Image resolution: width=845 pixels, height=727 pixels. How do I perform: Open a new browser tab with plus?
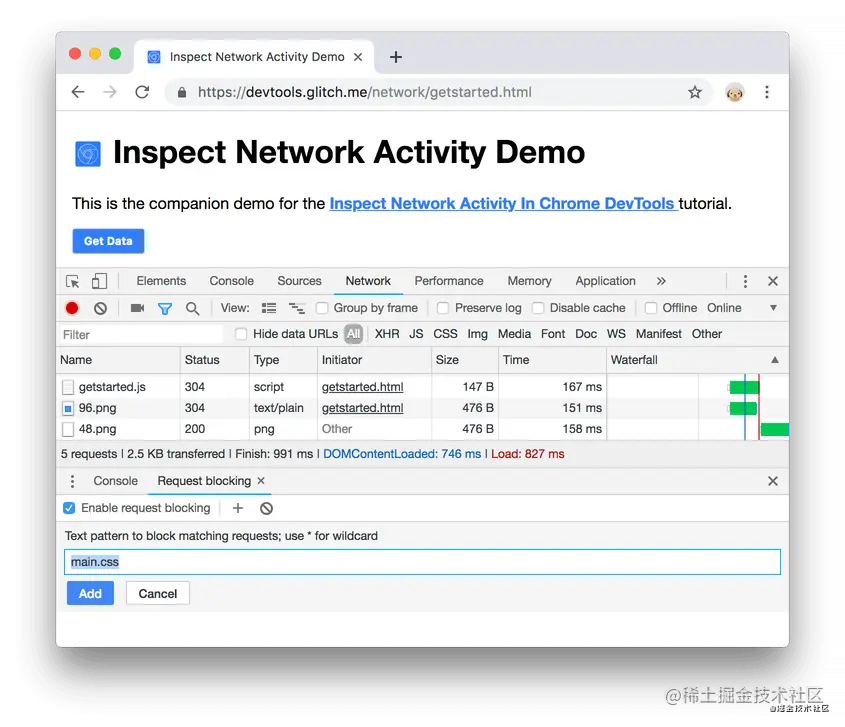point(396,57)
